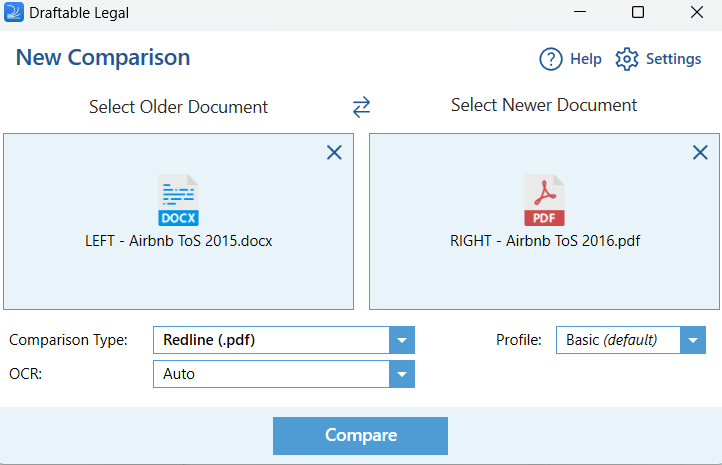Click the Select Newer Document heading
The height and width of the screenshot is (465, 722).
(544, 105)
